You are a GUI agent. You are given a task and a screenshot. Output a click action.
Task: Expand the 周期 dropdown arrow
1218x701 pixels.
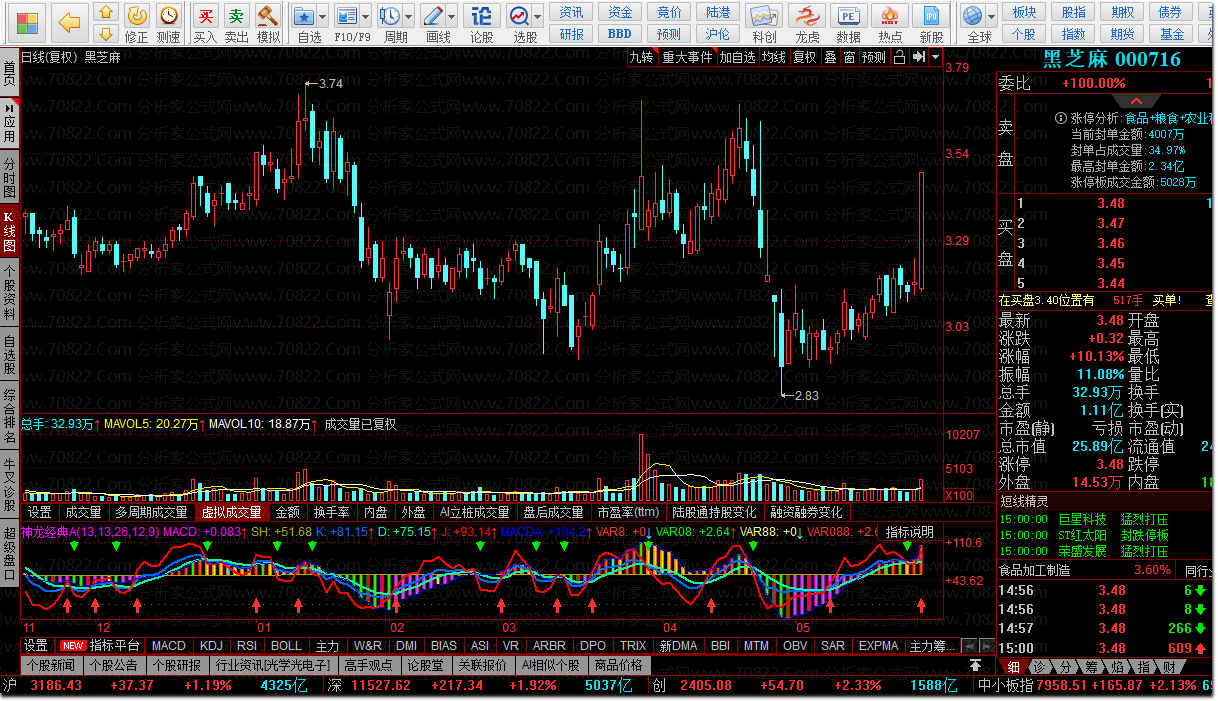click(409, 18)
